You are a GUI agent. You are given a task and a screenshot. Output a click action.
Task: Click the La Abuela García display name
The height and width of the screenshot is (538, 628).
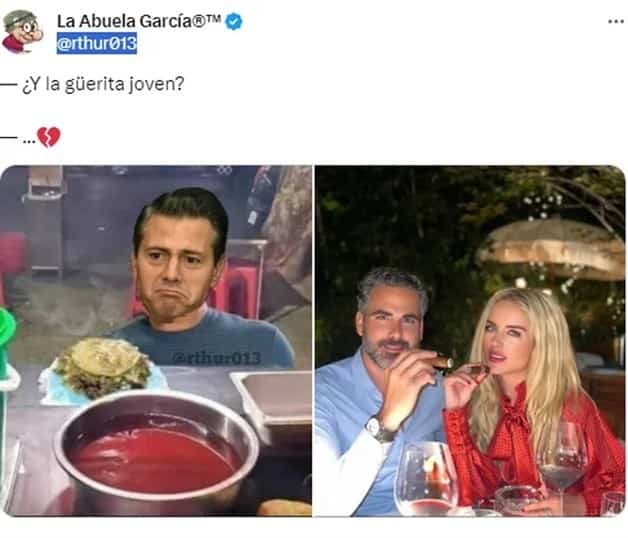click(x=139, y=21)
